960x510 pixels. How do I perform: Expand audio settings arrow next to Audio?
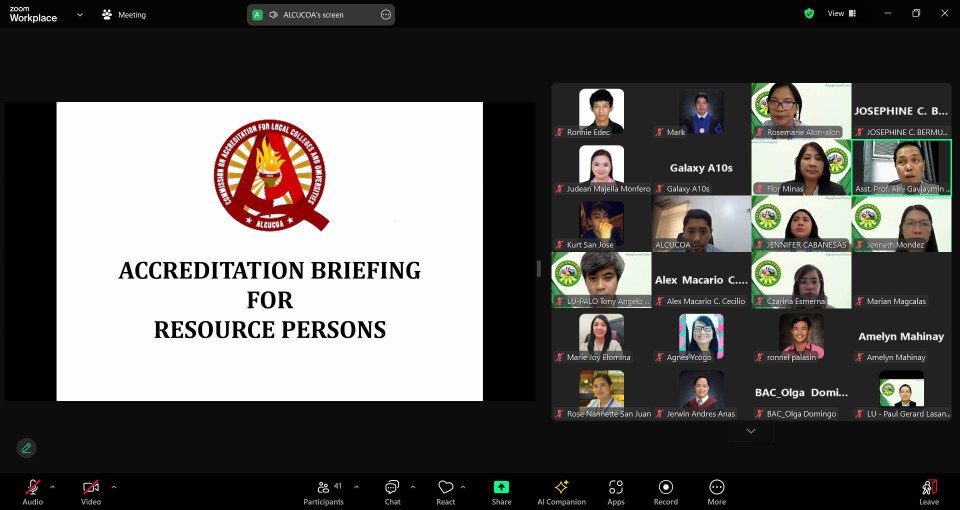[53, 487]
